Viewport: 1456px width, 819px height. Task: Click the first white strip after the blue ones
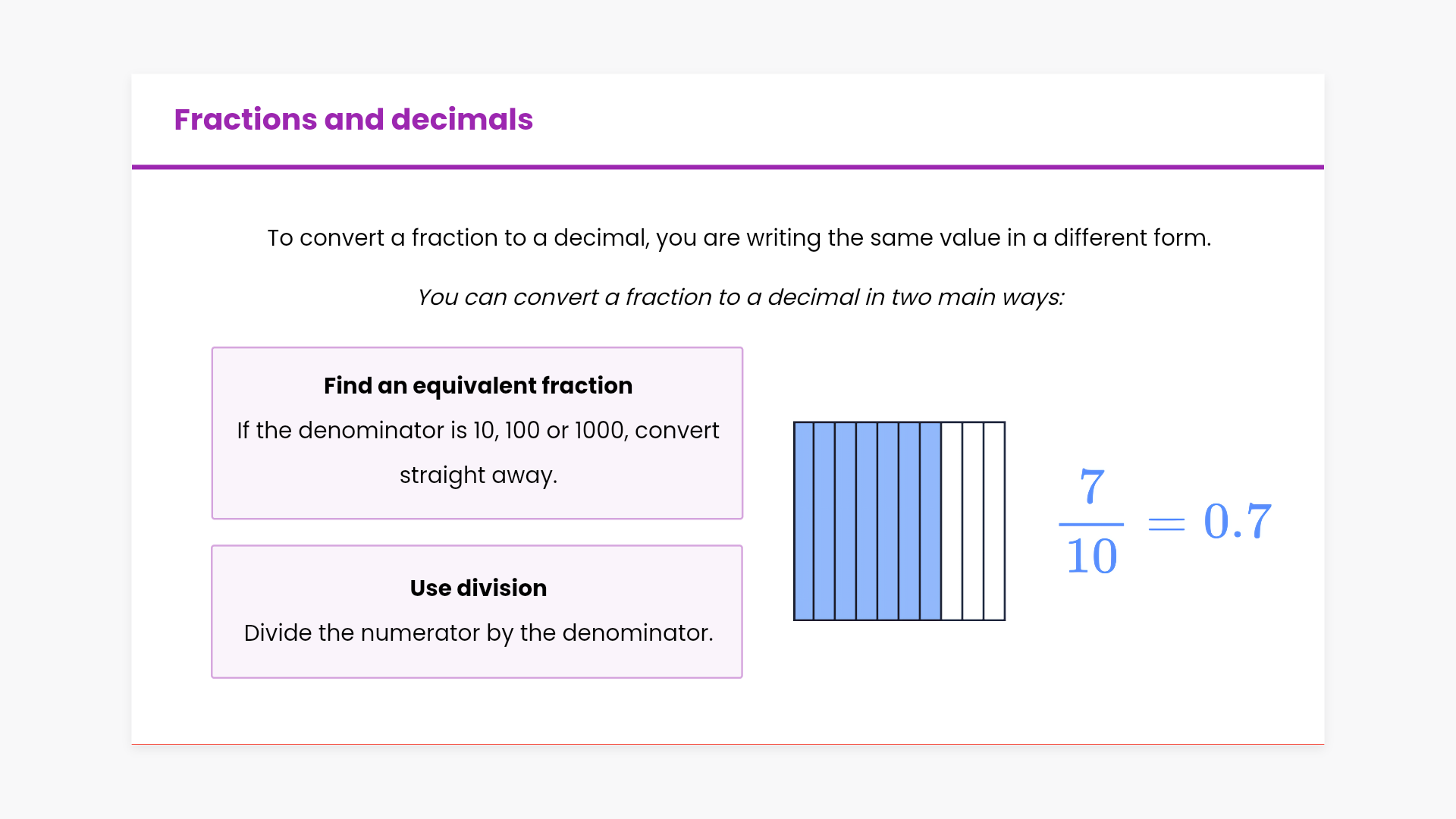coord(952,521)
